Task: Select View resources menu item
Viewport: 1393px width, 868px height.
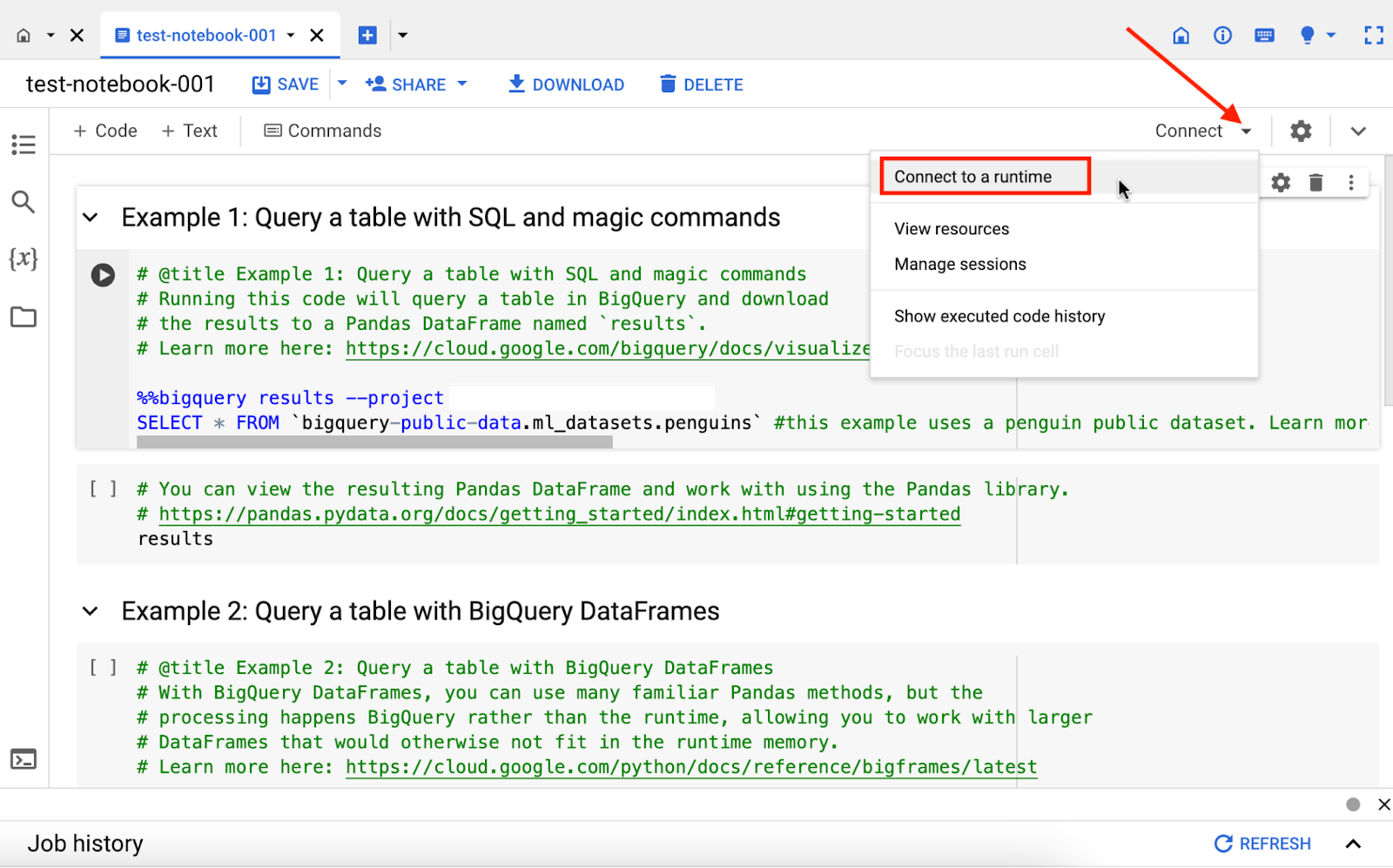Action: tap(1064, 229)
